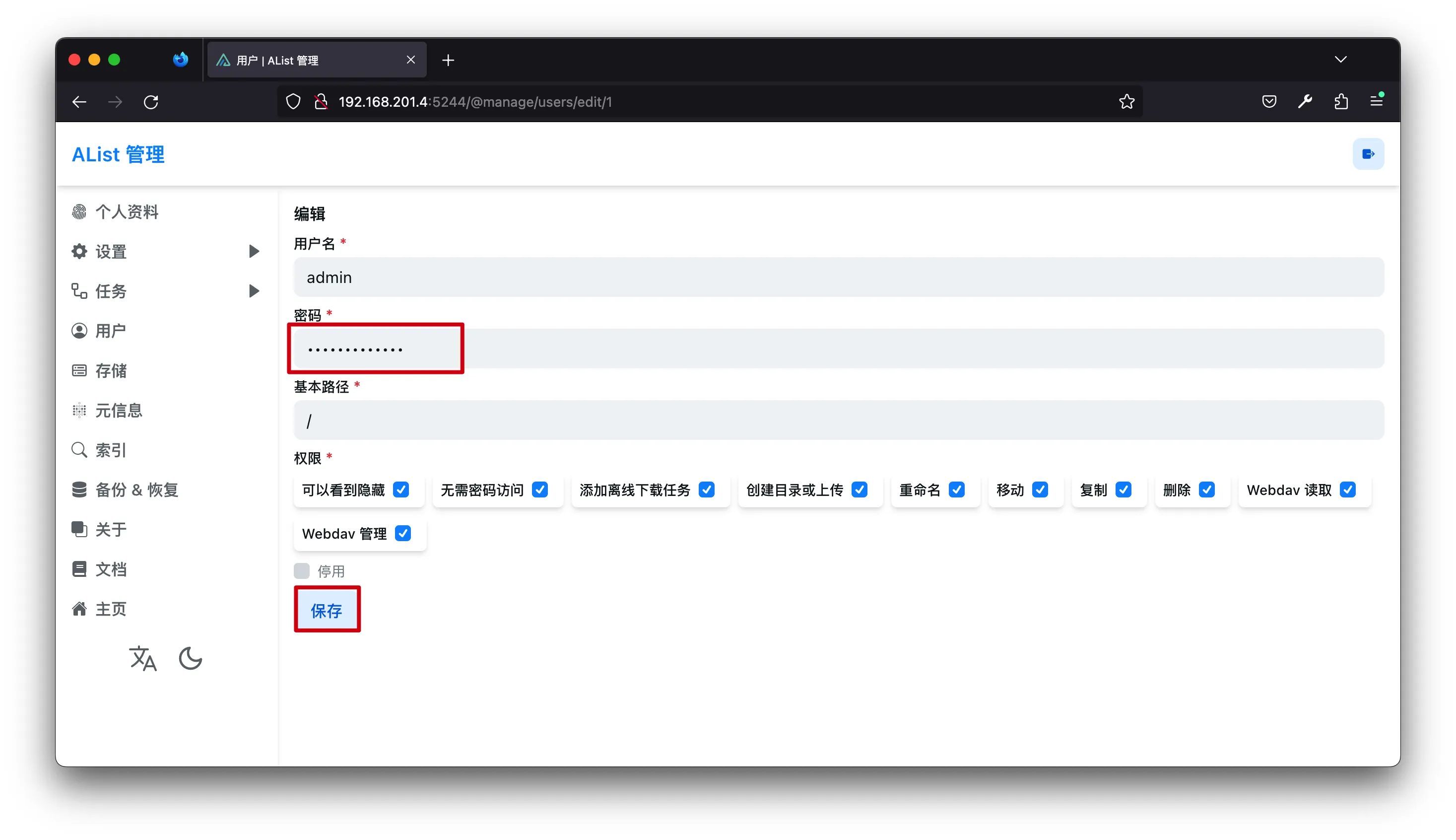Click the book icon beside 文档
Screen dimensions: 1456x840
[79, 569]
